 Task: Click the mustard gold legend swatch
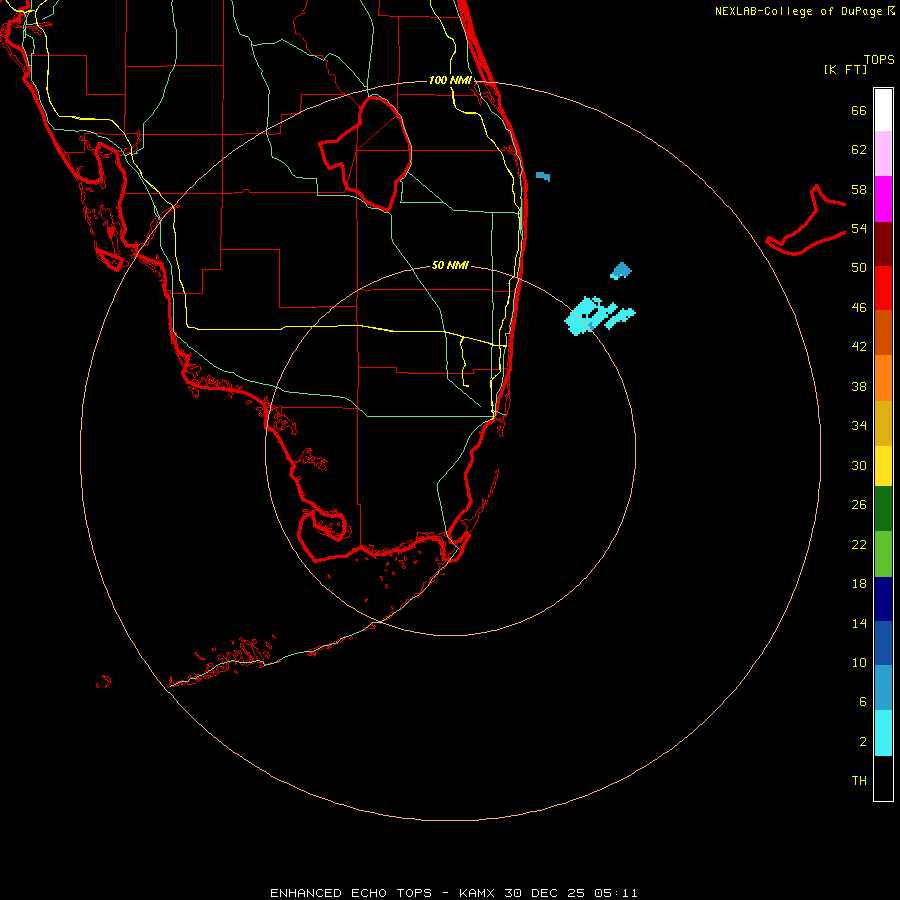click(883, 423)
